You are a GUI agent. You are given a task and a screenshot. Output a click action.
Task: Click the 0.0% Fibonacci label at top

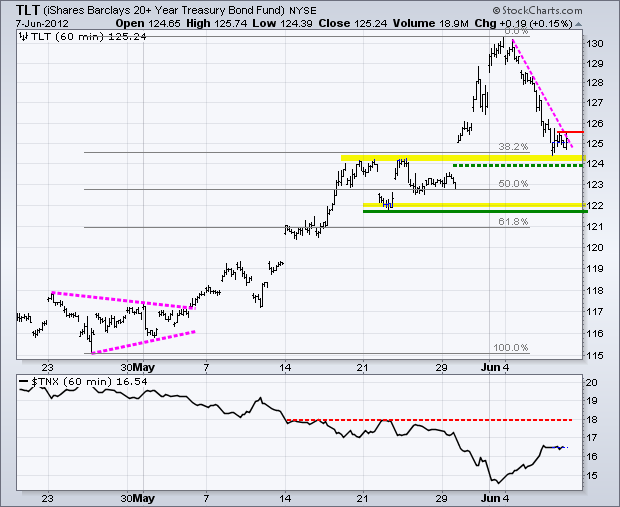517,31
